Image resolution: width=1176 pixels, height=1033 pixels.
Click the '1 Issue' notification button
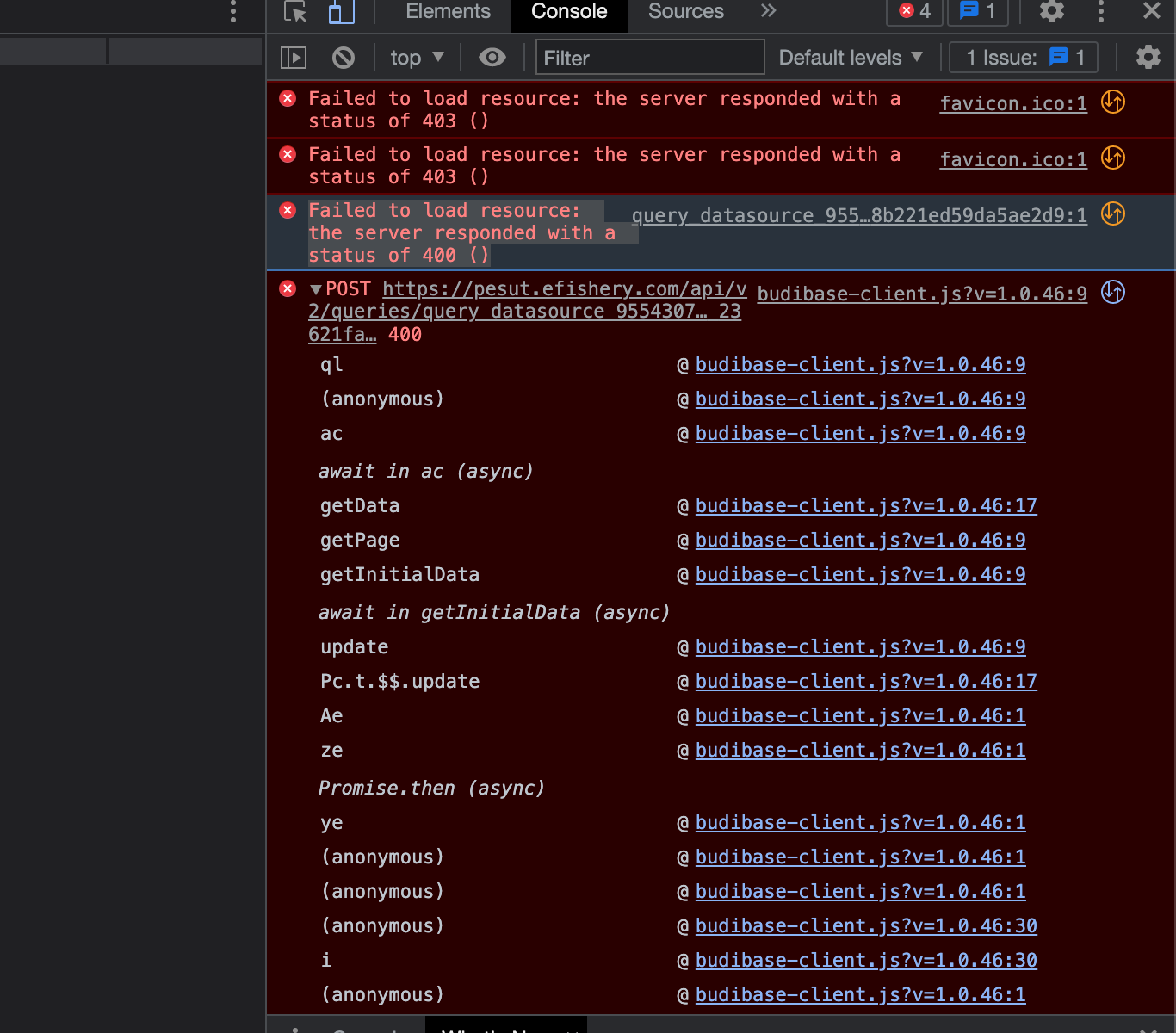tap(1023, 57)
